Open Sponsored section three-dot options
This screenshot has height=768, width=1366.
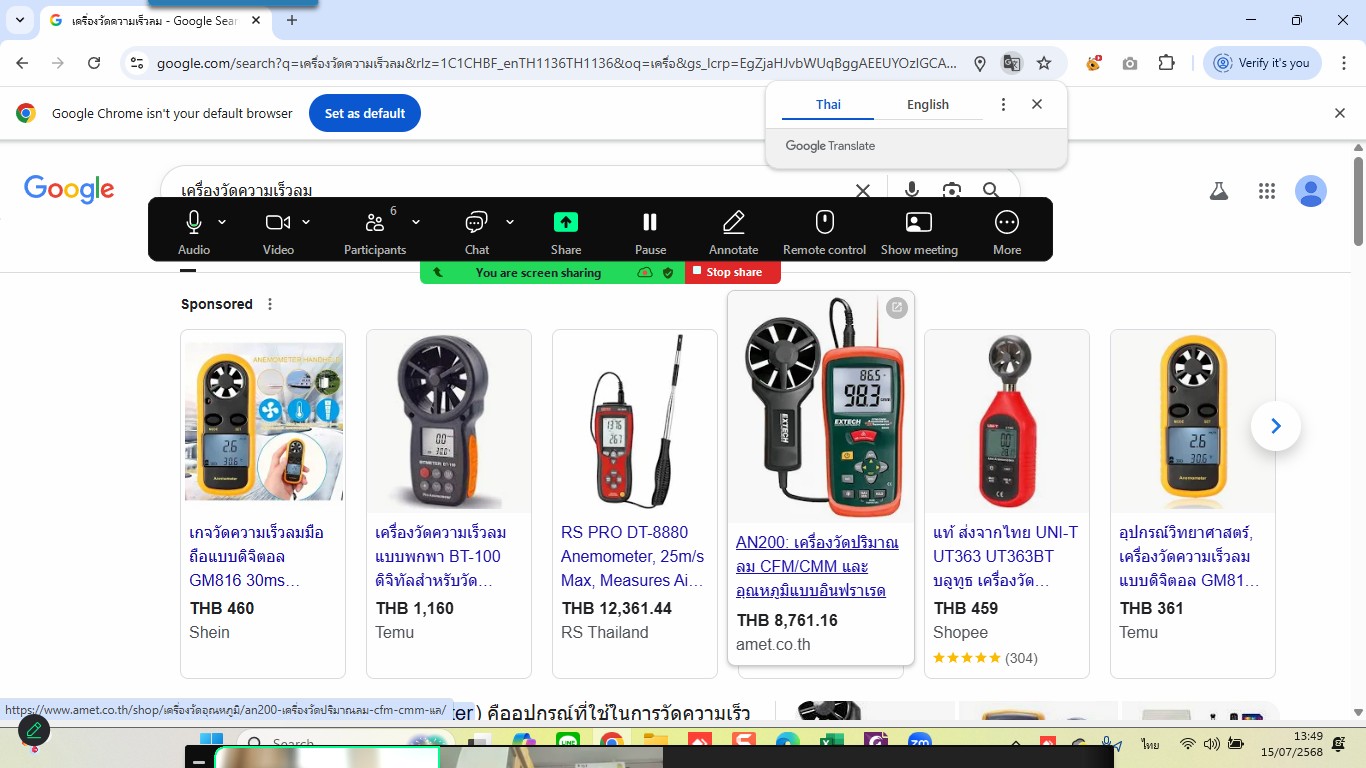(x=269, y=304)
